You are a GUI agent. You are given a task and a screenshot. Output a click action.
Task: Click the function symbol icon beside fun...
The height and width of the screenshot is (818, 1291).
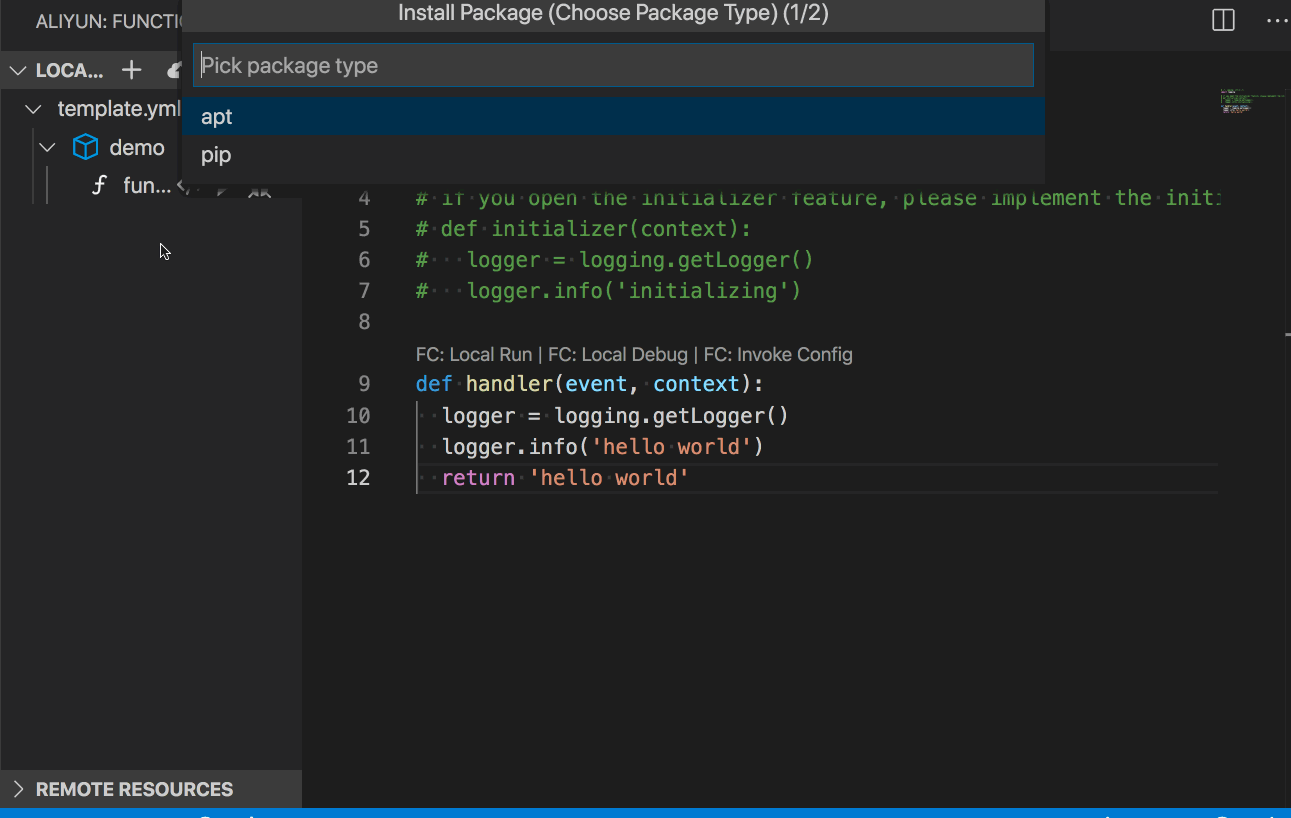coord(99,185)
